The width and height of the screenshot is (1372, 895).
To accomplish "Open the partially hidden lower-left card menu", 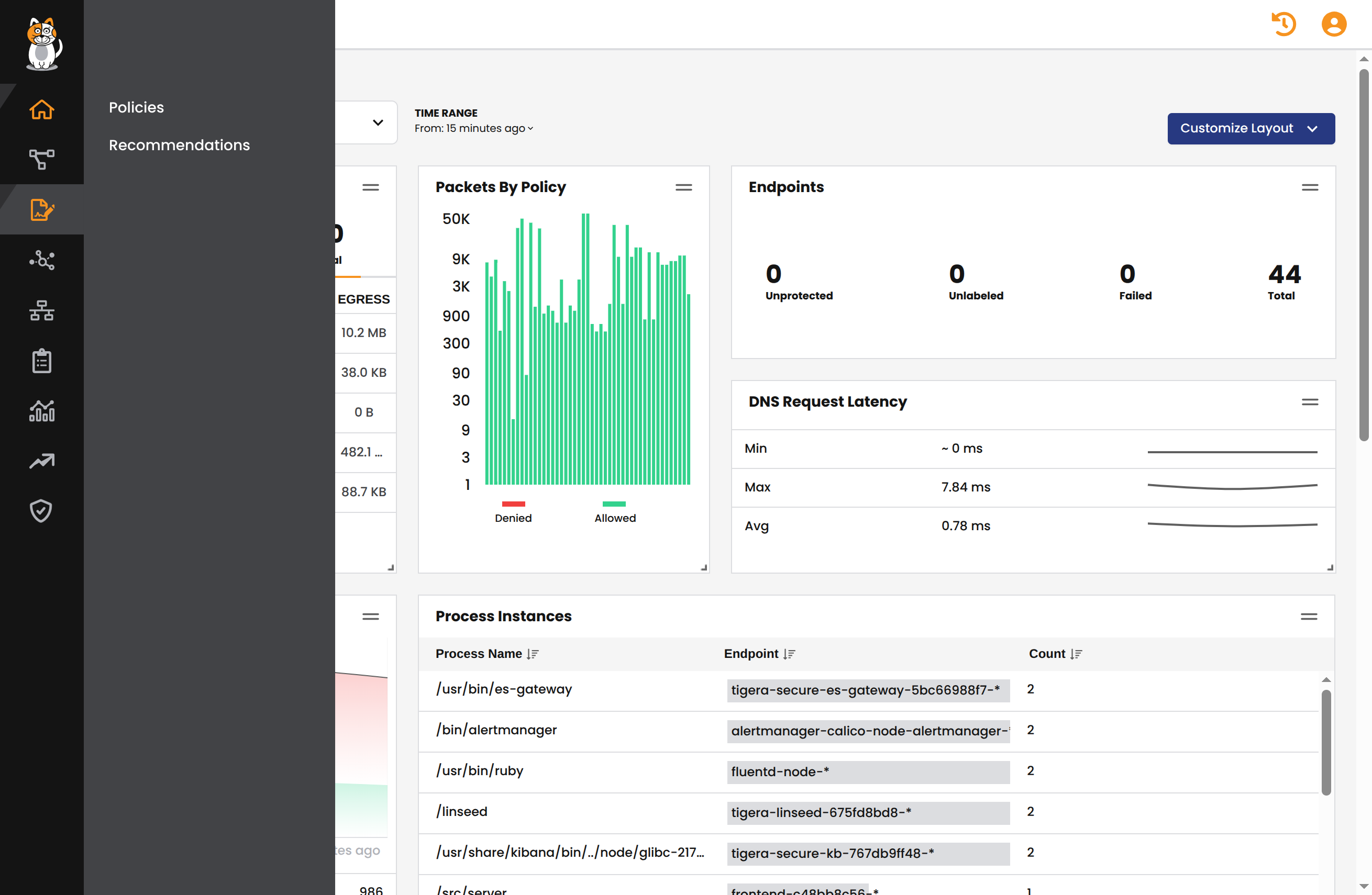I will pyautogui.click(x=371, y=617).
